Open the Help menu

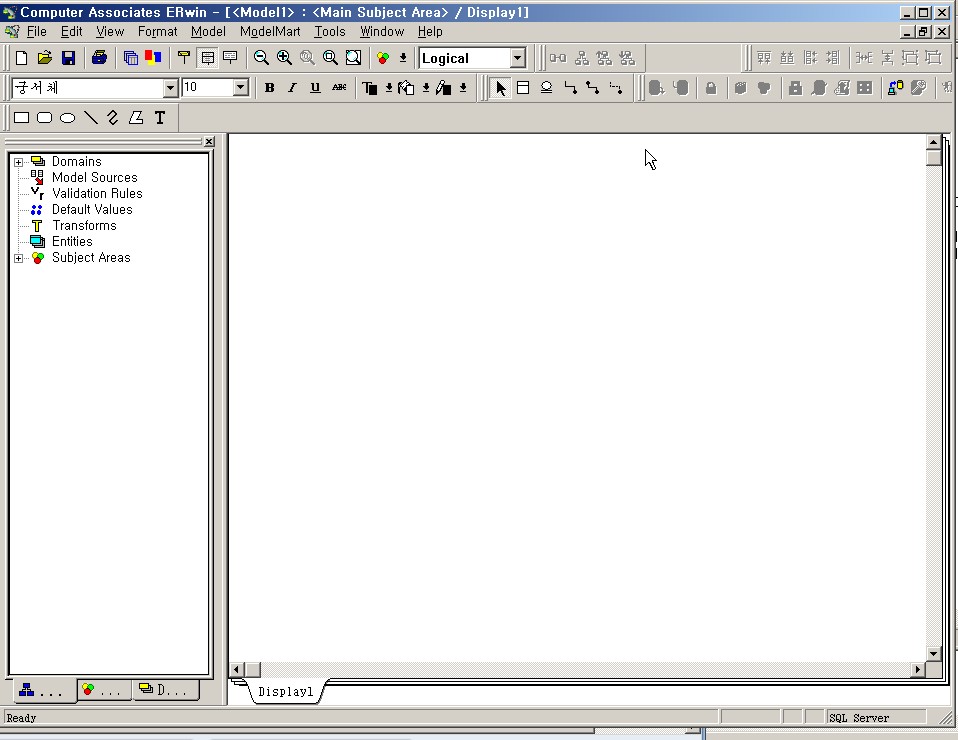click(430, 32)
